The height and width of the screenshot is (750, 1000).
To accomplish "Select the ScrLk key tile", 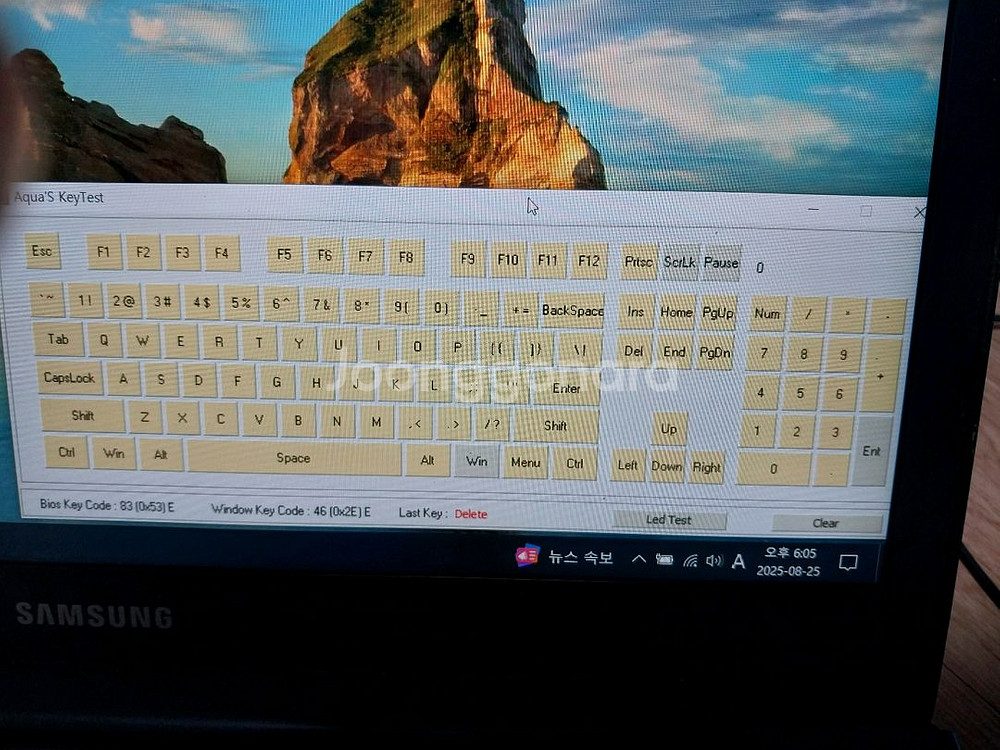I will coord(680,262).
